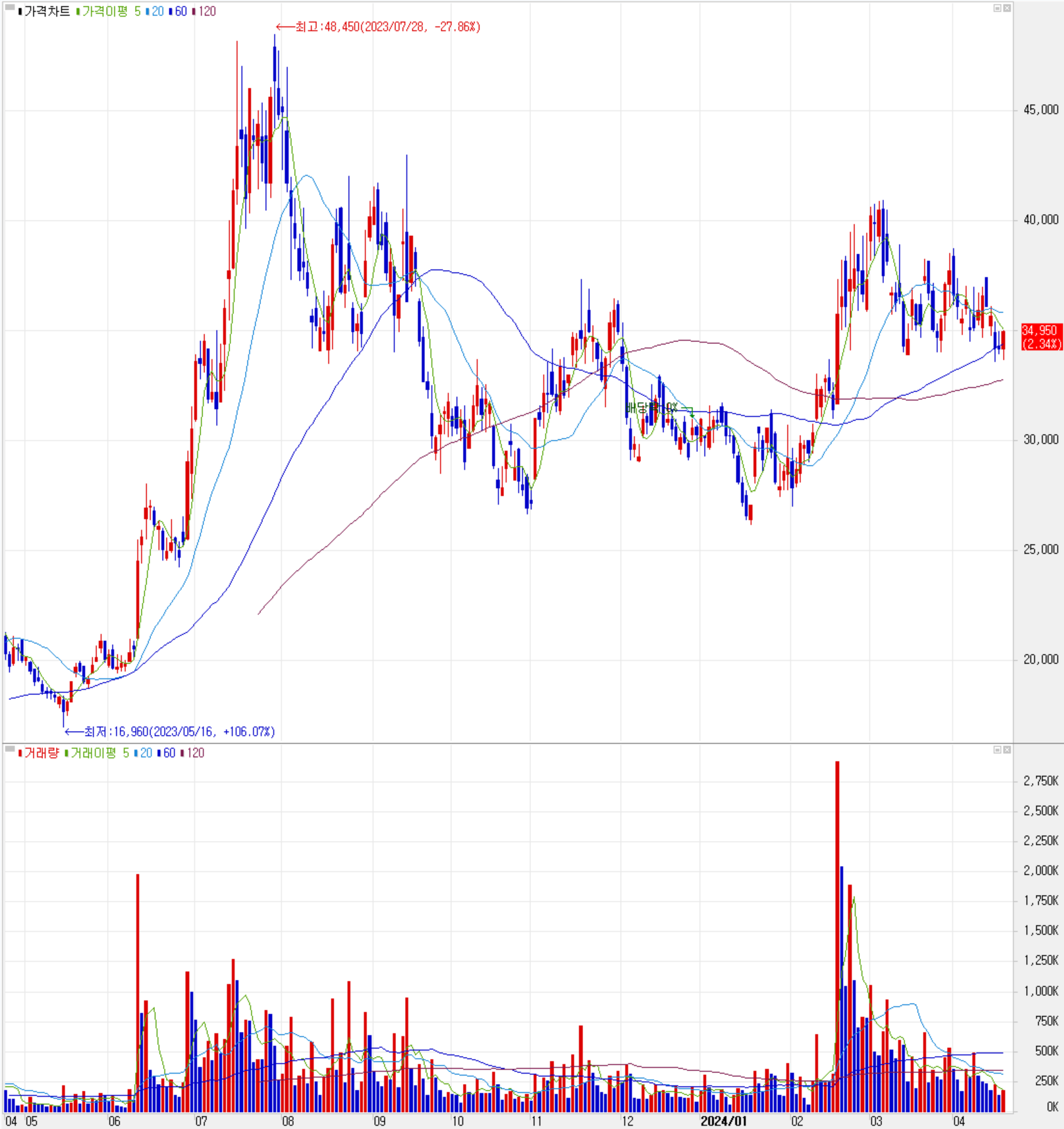Image resolution: width=1064 pixels, height=1129 pixels.
Task: Click the 03 month date axis label
Action: click(x=876, y=1121)
